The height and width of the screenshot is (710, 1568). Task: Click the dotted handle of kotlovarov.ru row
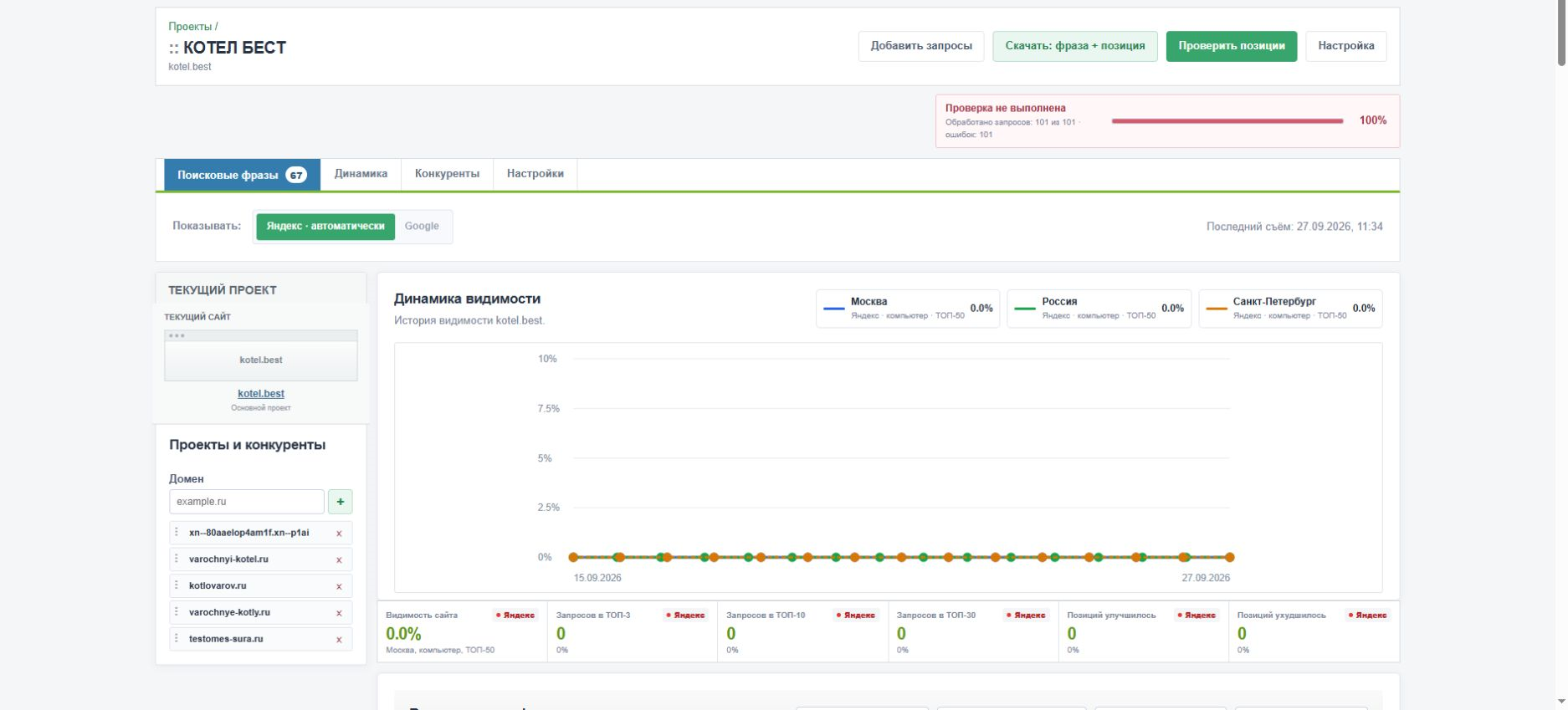pos(177,585)
